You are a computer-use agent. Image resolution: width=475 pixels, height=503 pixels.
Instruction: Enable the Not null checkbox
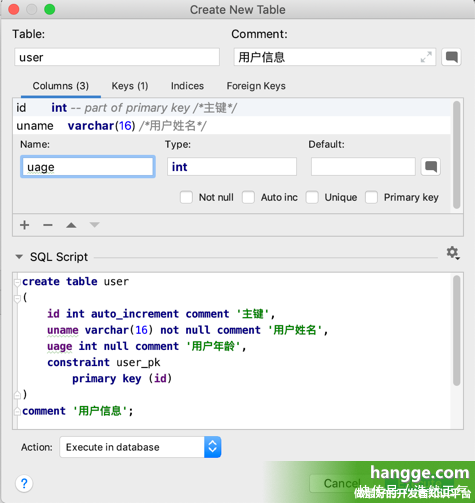click(x=186, y=197)
